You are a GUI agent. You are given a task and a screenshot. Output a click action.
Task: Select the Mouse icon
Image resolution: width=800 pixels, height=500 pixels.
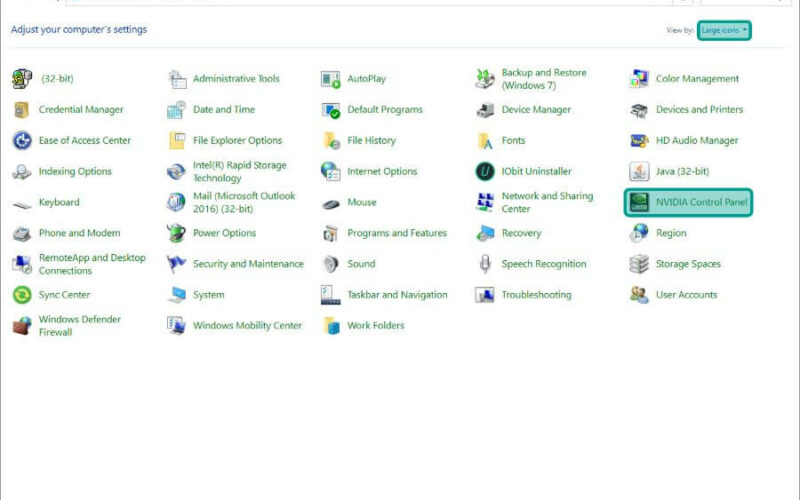(331, 204)
